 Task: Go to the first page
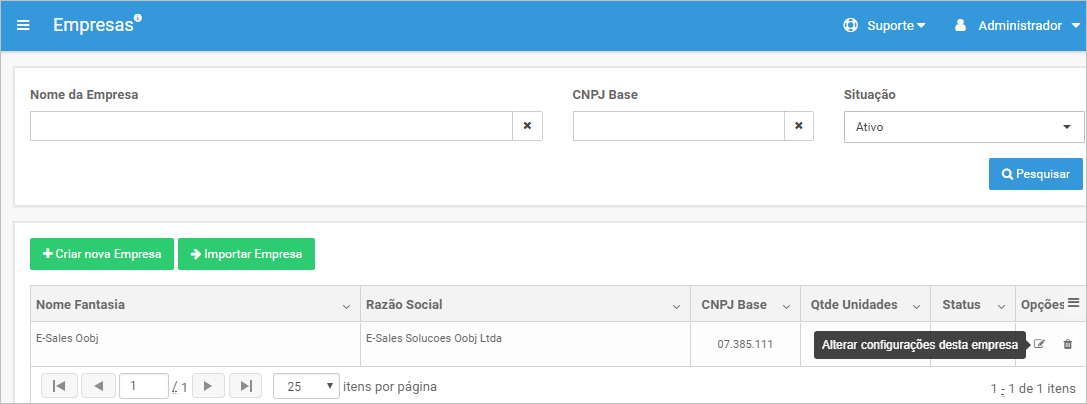[x=60, y=386]
